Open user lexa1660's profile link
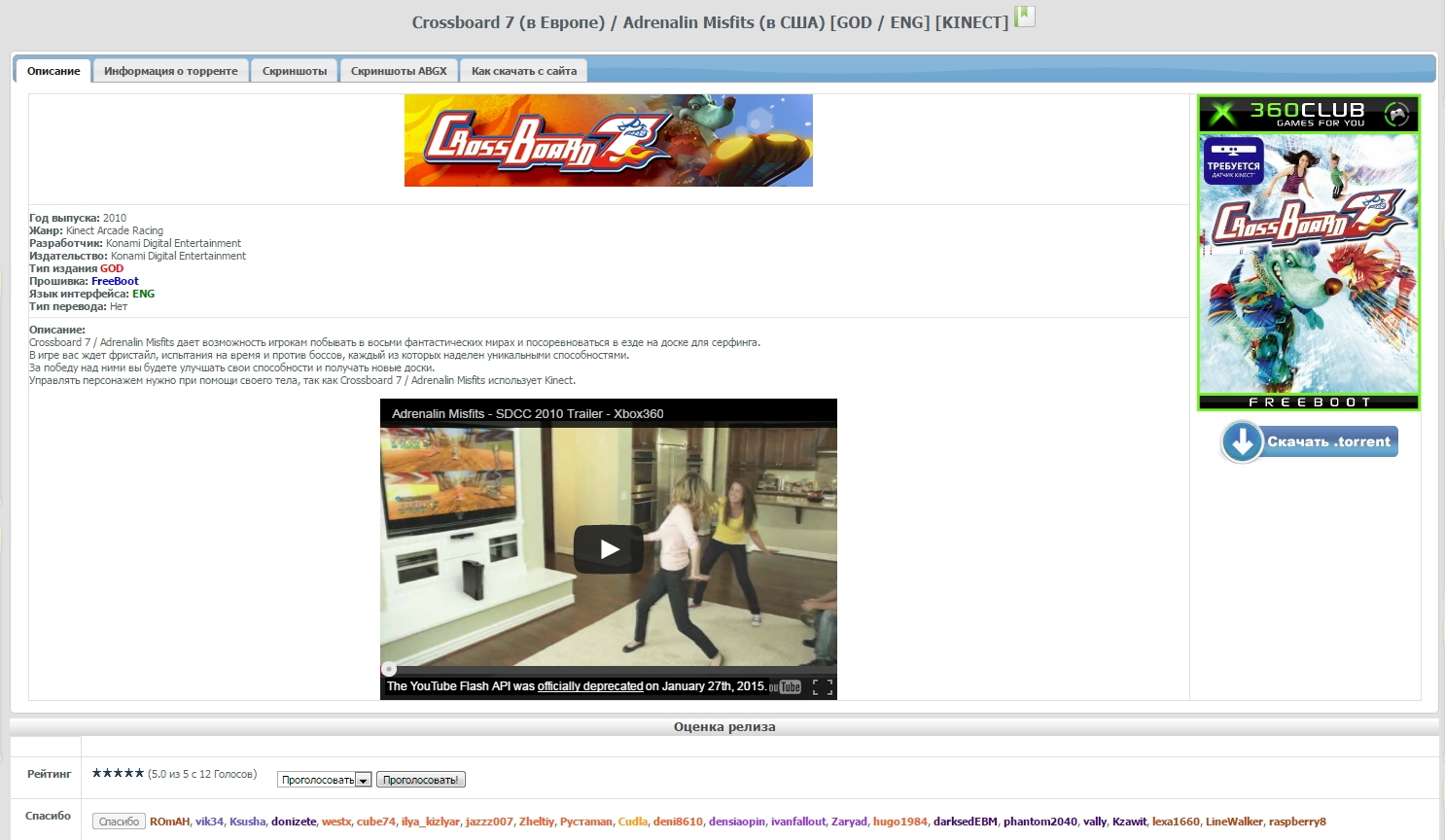Viewport: 1445px width, 840px height. click(1176, 822)
